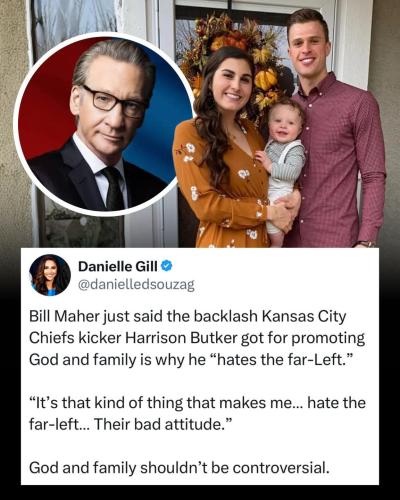Click the blue verified checkmark badge

(x=167, y=266)
